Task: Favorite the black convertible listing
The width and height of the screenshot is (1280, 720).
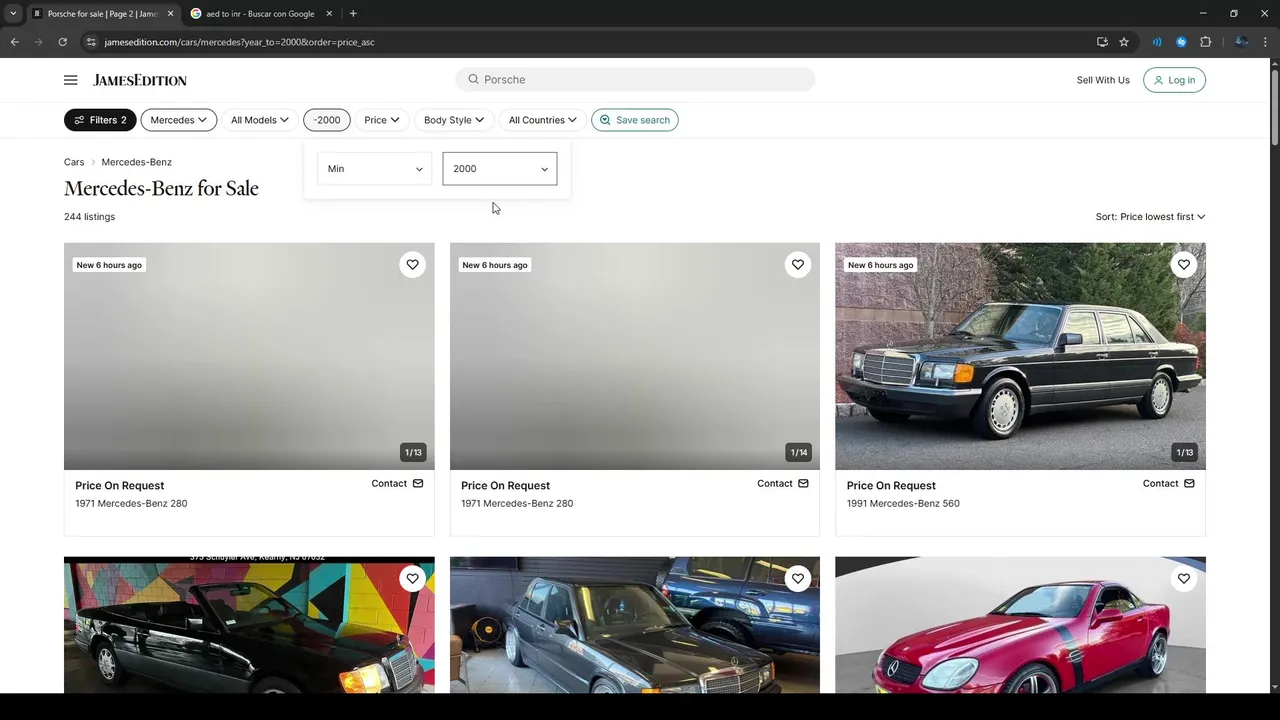Action: coord(412,579)
